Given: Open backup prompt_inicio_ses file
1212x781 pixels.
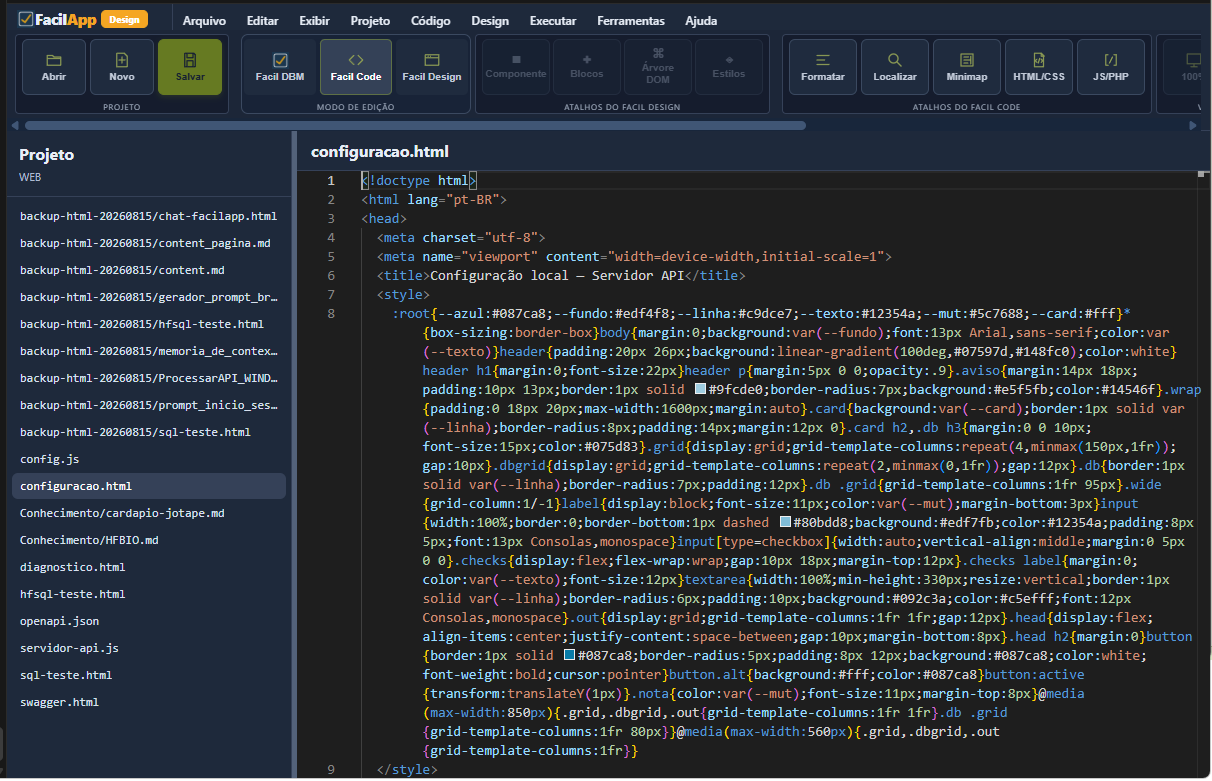Looking at the screenshot, I should pyautogui.click(x=149, y=405).
